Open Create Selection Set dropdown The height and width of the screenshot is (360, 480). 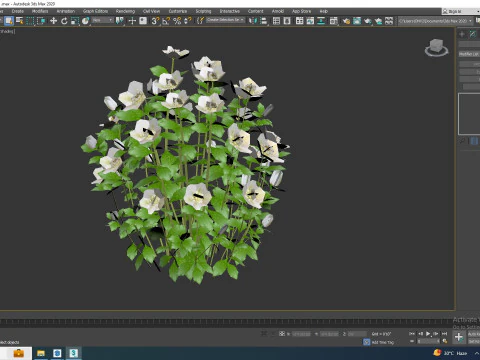(x=225, y=20)
